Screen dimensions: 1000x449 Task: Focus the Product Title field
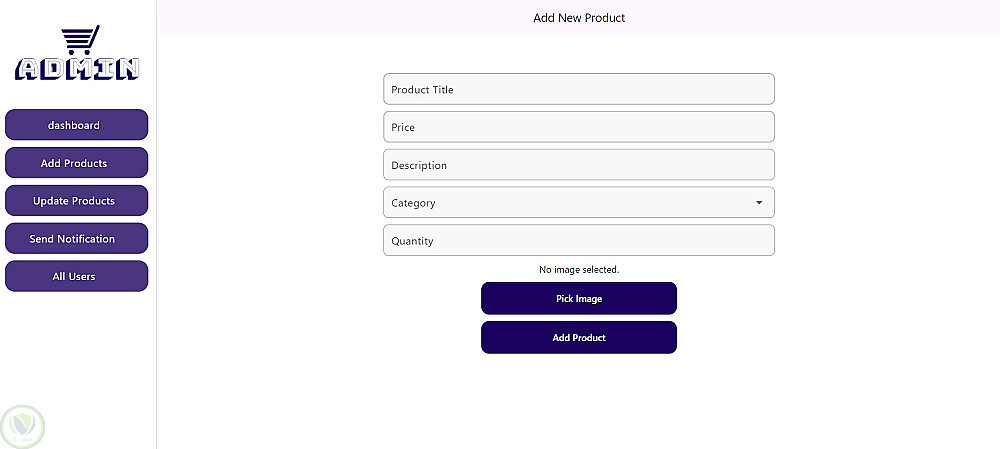point(578,89)
